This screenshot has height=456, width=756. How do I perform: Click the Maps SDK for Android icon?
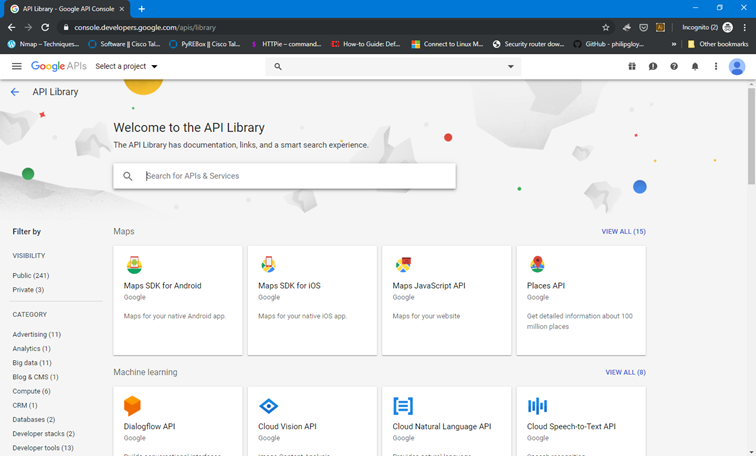(134, 265)
